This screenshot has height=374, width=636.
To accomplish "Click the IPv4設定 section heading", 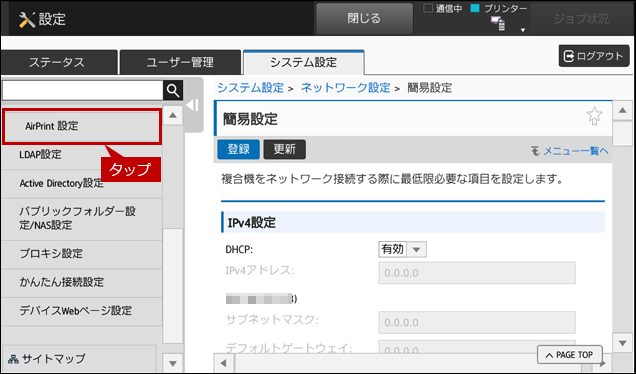I will pos(413,223).
